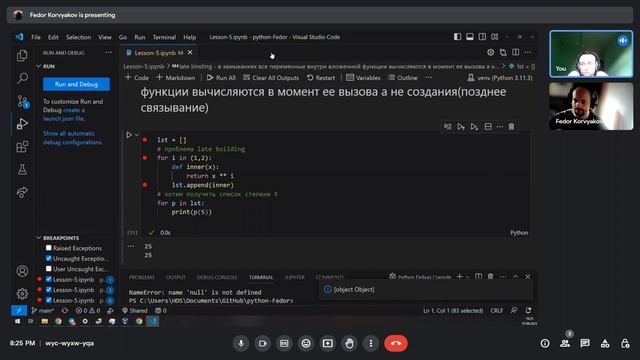Image resolution: width=640 pixels, height=360 pixels.
Task: Switch to the DEBUG CONSOLE tab
Action: point(217,277)
